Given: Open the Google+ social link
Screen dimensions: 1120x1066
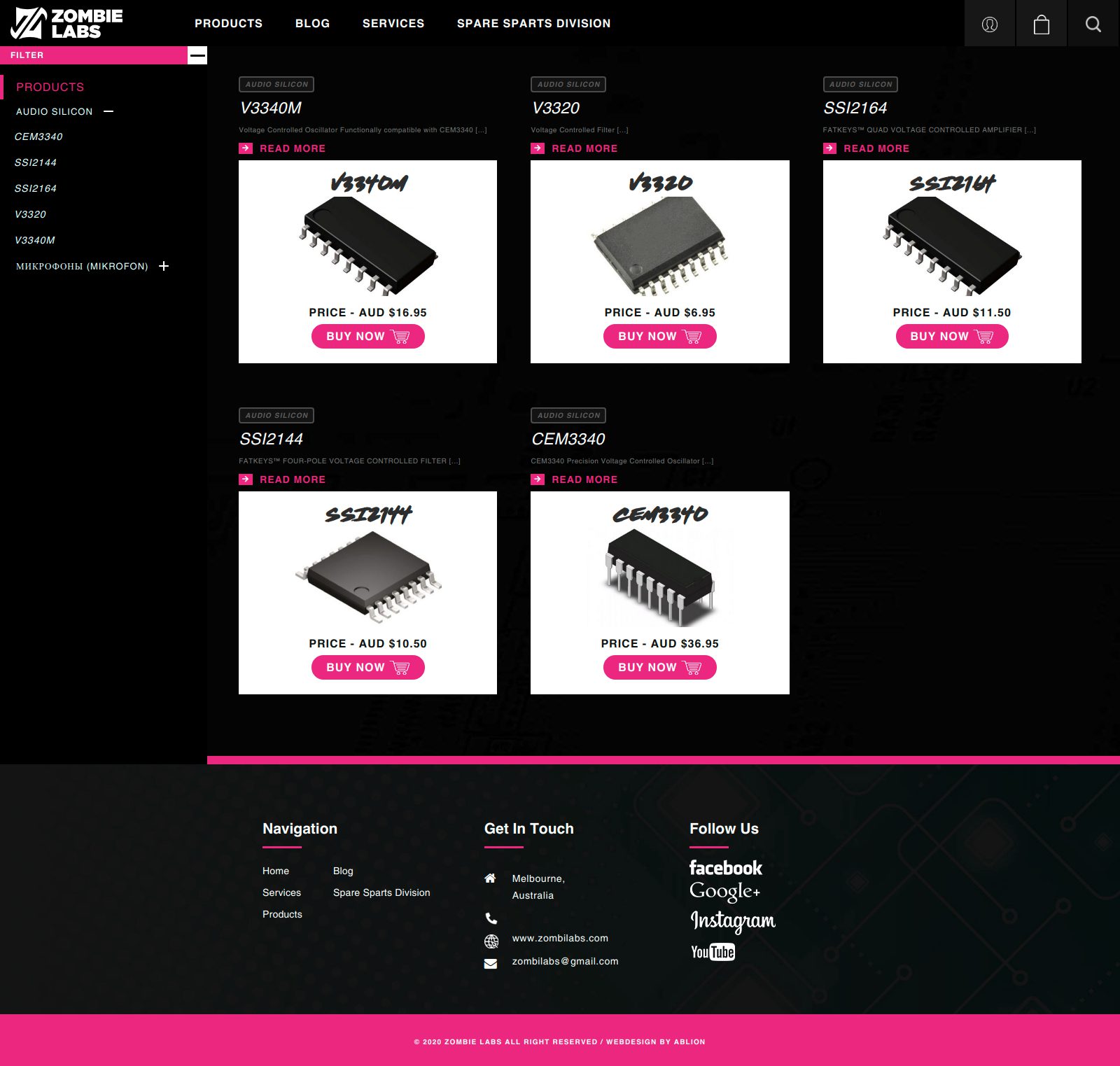Looking at the screenshot, I should point(724,891).
